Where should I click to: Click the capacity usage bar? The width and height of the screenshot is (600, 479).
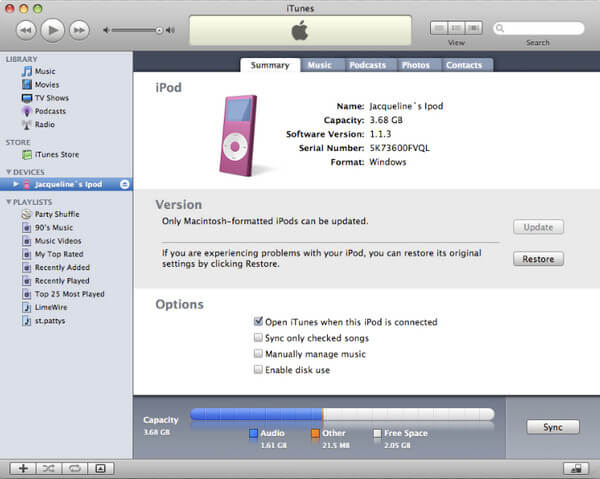tap(342, 414)
